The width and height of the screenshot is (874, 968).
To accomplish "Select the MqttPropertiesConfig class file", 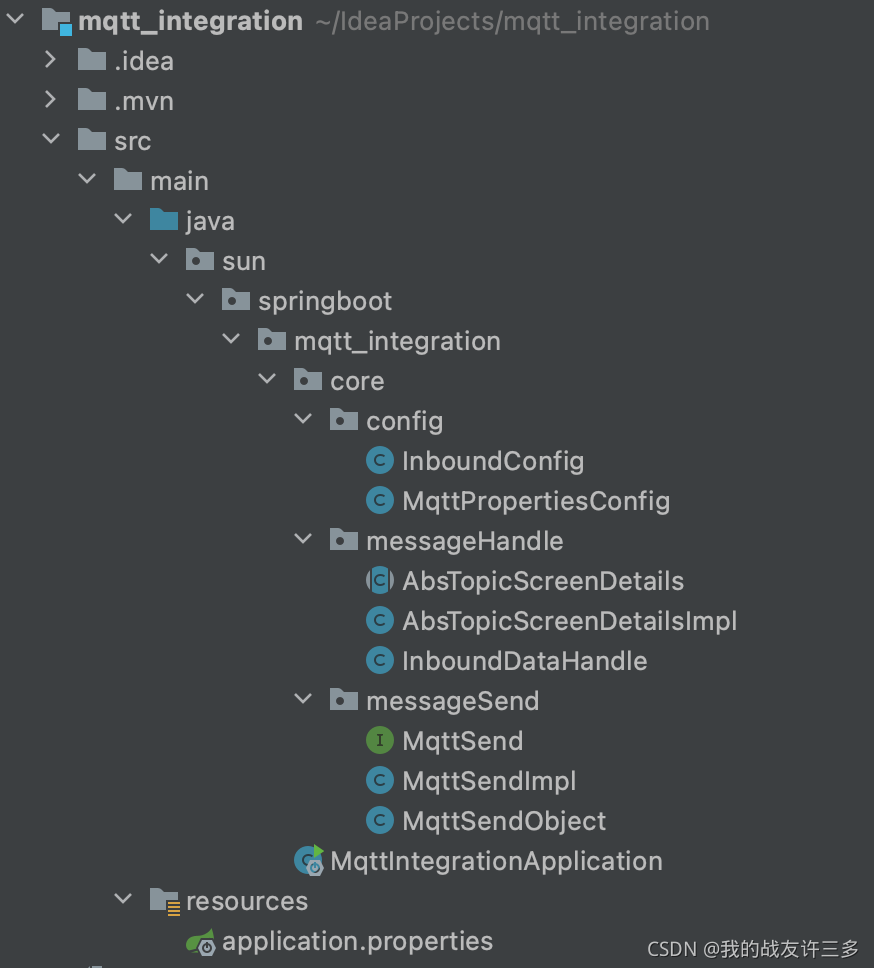I will [535, 500].
